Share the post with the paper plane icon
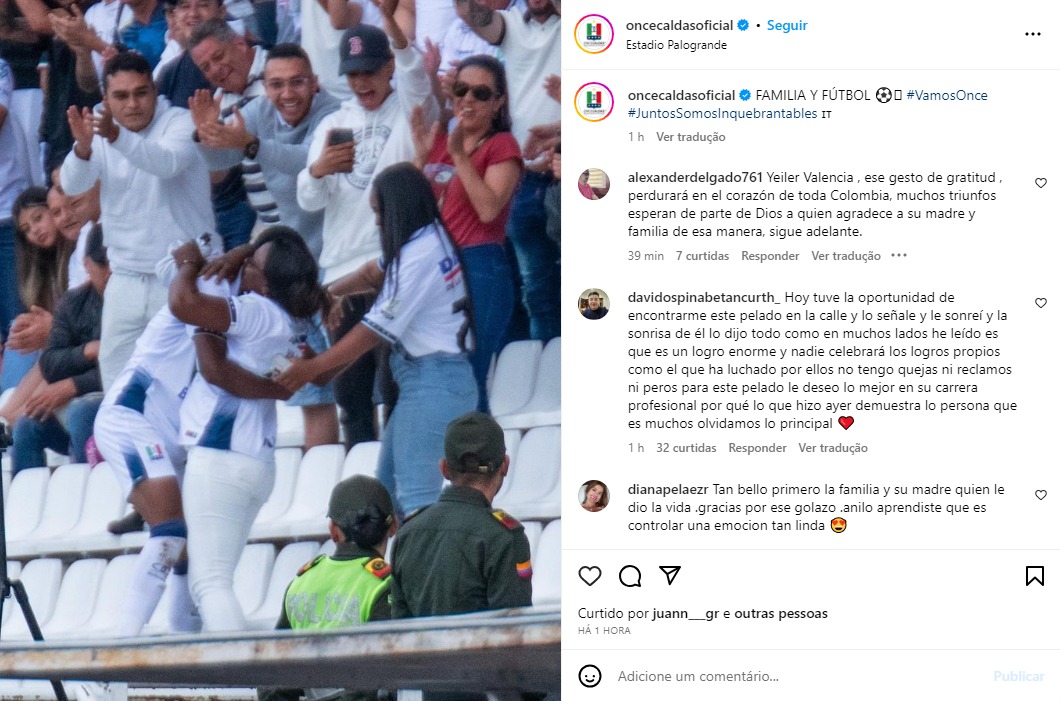 pos(669,575)
